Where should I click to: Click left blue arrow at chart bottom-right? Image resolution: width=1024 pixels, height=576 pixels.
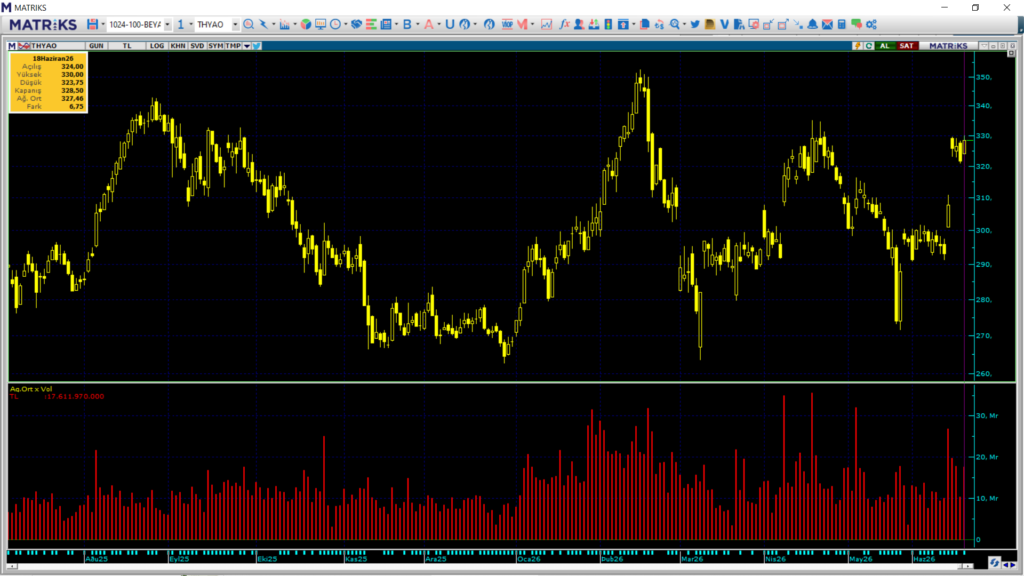(1005, 566)
